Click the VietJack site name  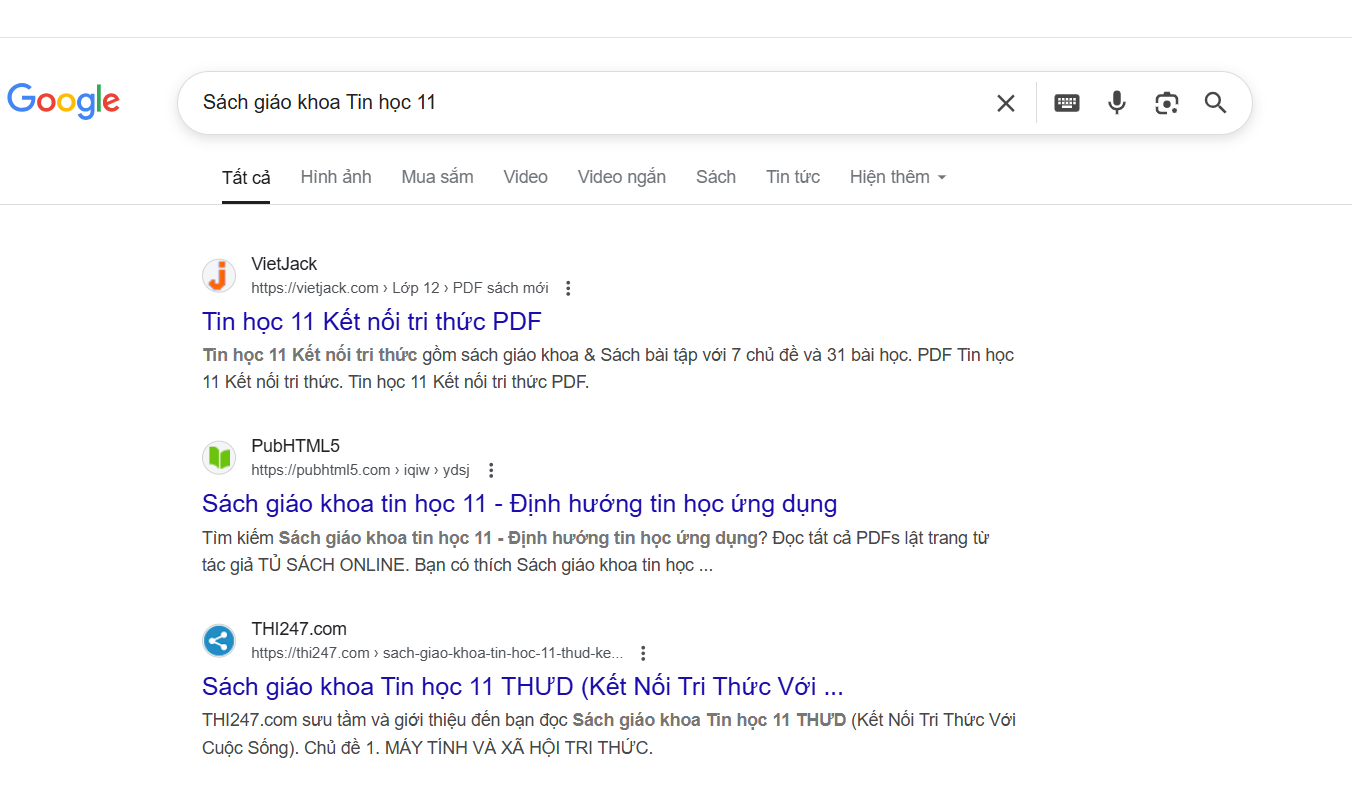[x=284, y=264]
